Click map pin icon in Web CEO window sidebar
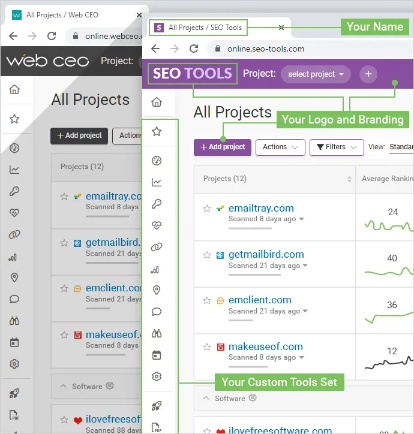The image size is (414, 434). (14, 277)
